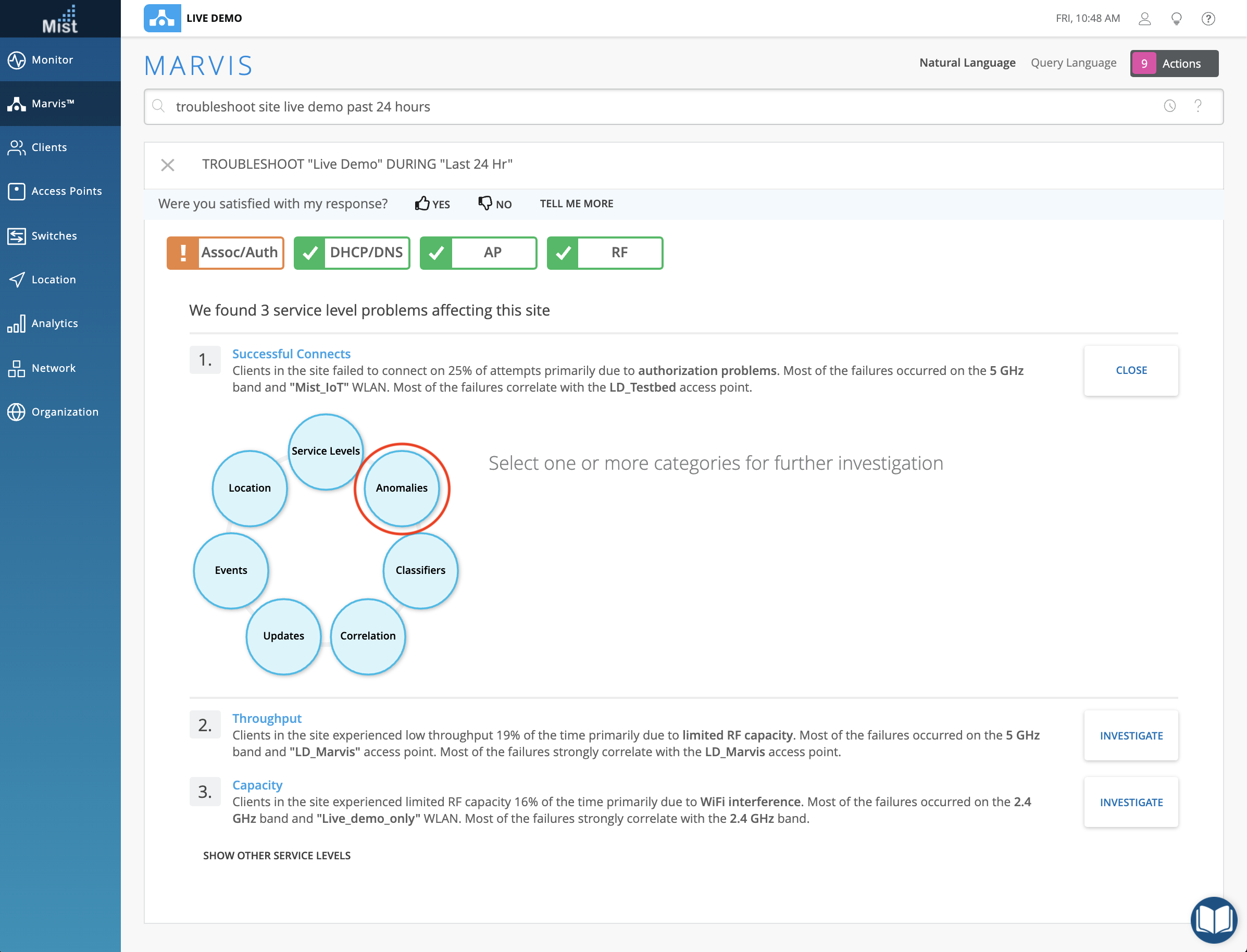The width and height of the screenshot is (1247, 952).
Task: Switch to Query Language tab
Action: click(1073, 63)
